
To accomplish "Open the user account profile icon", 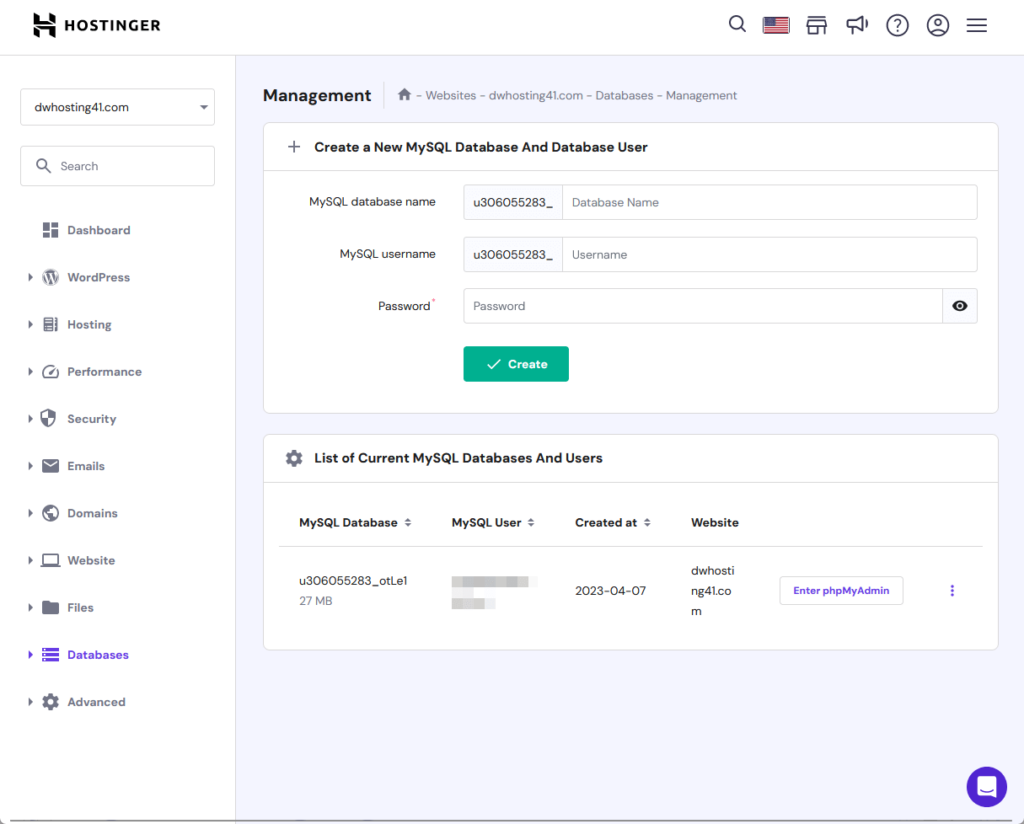I will tap(938, 25).
